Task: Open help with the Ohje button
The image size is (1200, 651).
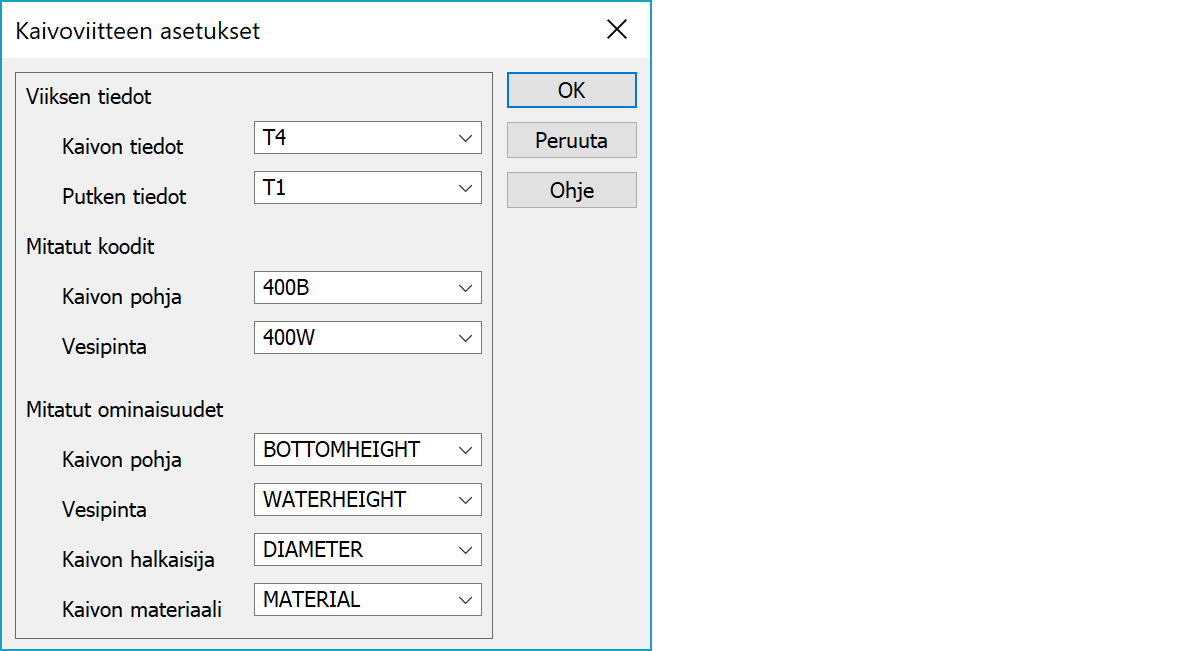Action: pyautogui.click(x=571, y=190)
